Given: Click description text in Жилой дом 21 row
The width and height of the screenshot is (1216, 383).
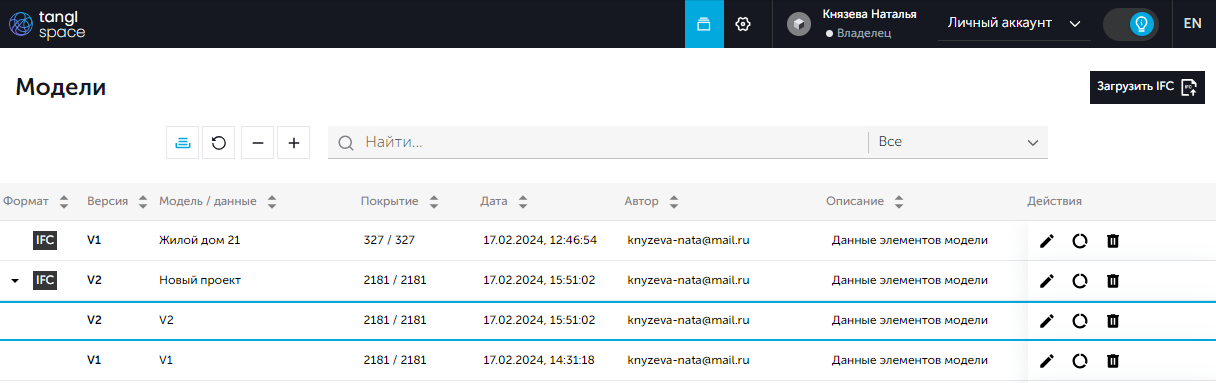Looking at the screenshot, I should (910, 240).
